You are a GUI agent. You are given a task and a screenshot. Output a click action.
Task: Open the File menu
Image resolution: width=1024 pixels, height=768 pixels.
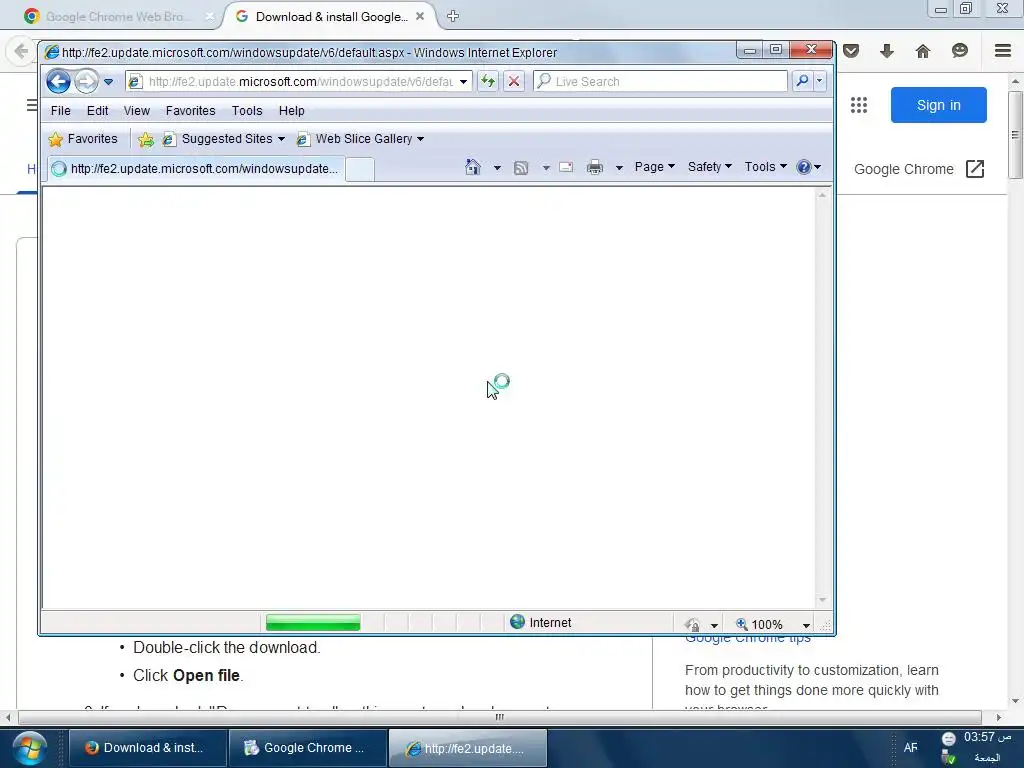pyautogui.click(x=61, y=111)
